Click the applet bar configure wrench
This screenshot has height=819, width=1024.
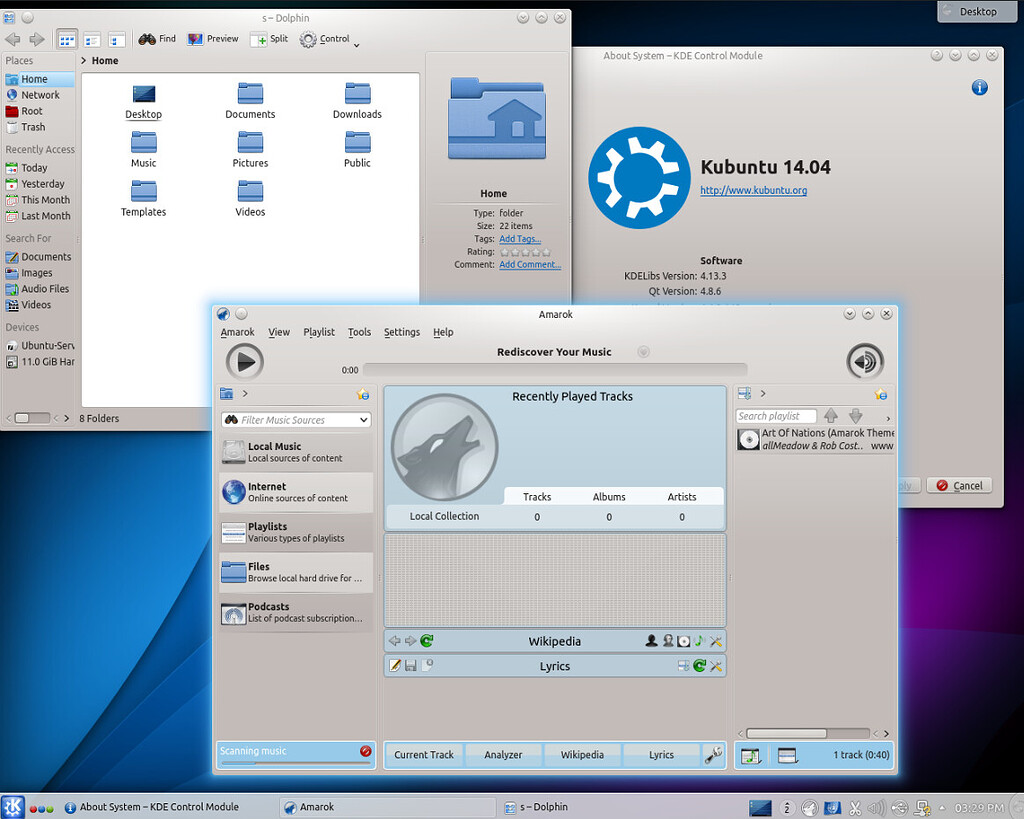click(x=713, y=754)
